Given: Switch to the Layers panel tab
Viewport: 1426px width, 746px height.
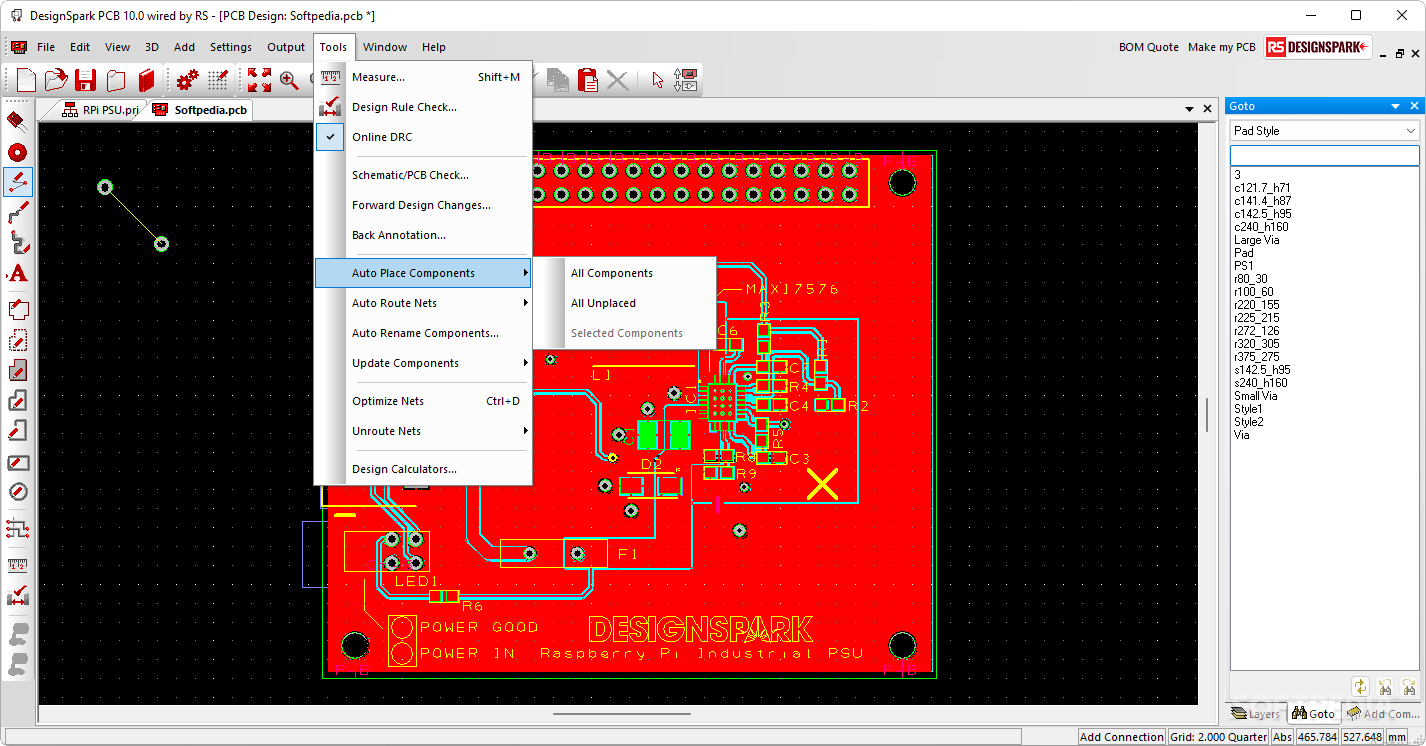Looking at the screenshot, I should coord(1255,714).
